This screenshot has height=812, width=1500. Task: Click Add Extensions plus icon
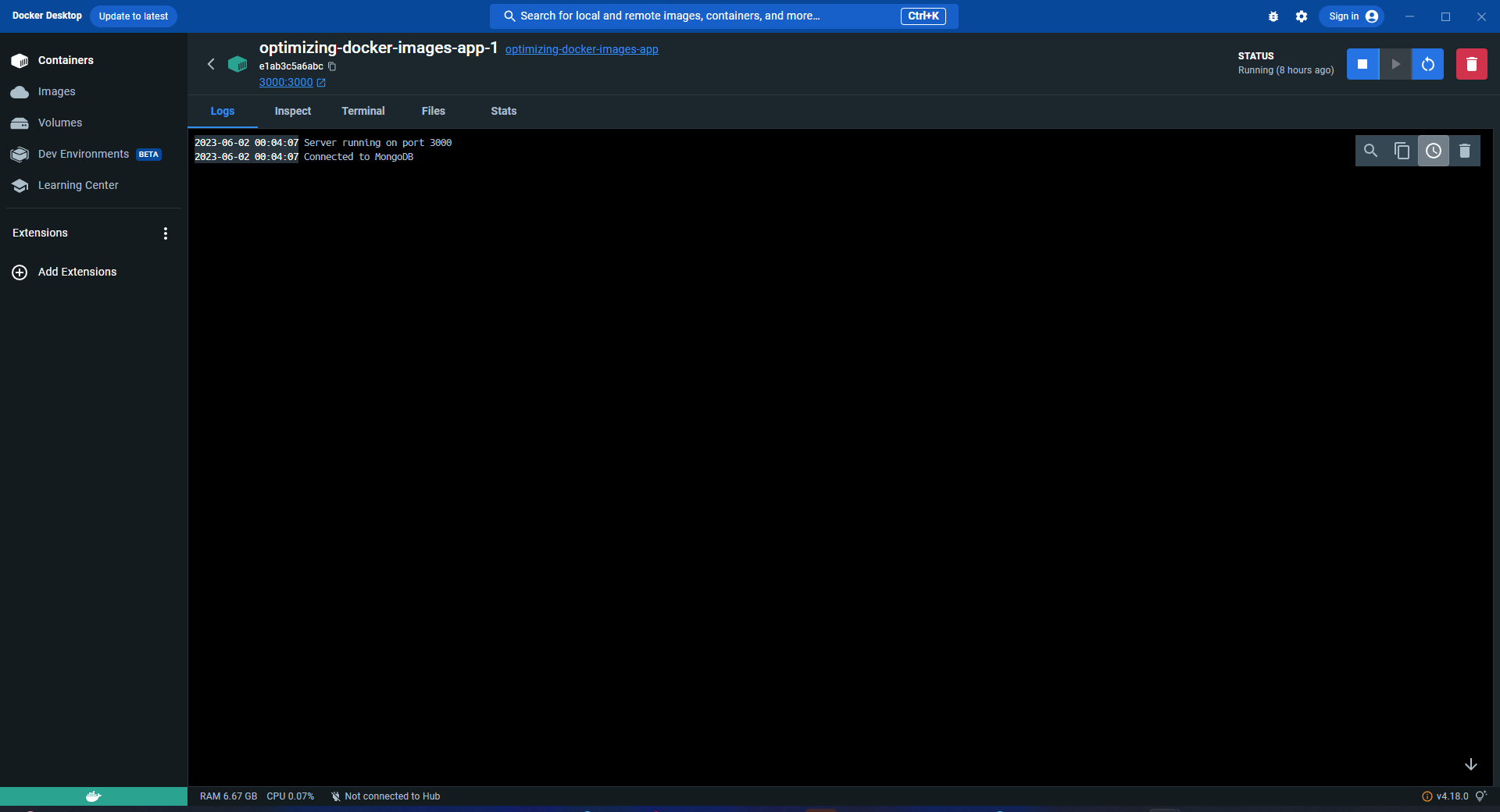pos(20,272)
